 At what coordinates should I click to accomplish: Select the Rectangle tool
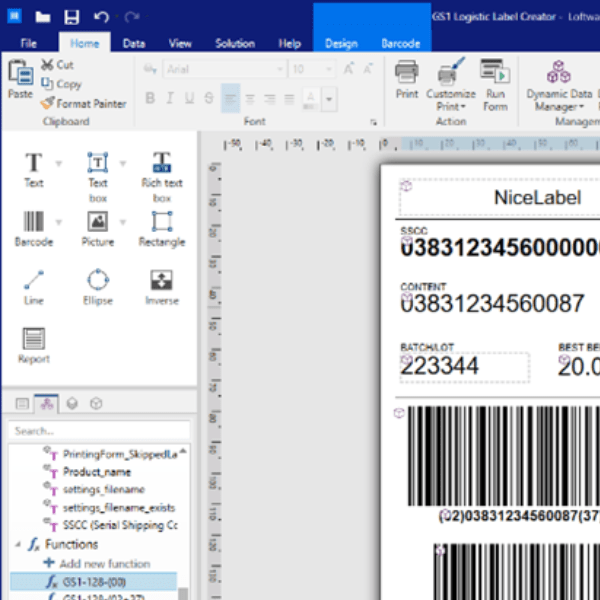pyautogui.click(x=162, y=229)
